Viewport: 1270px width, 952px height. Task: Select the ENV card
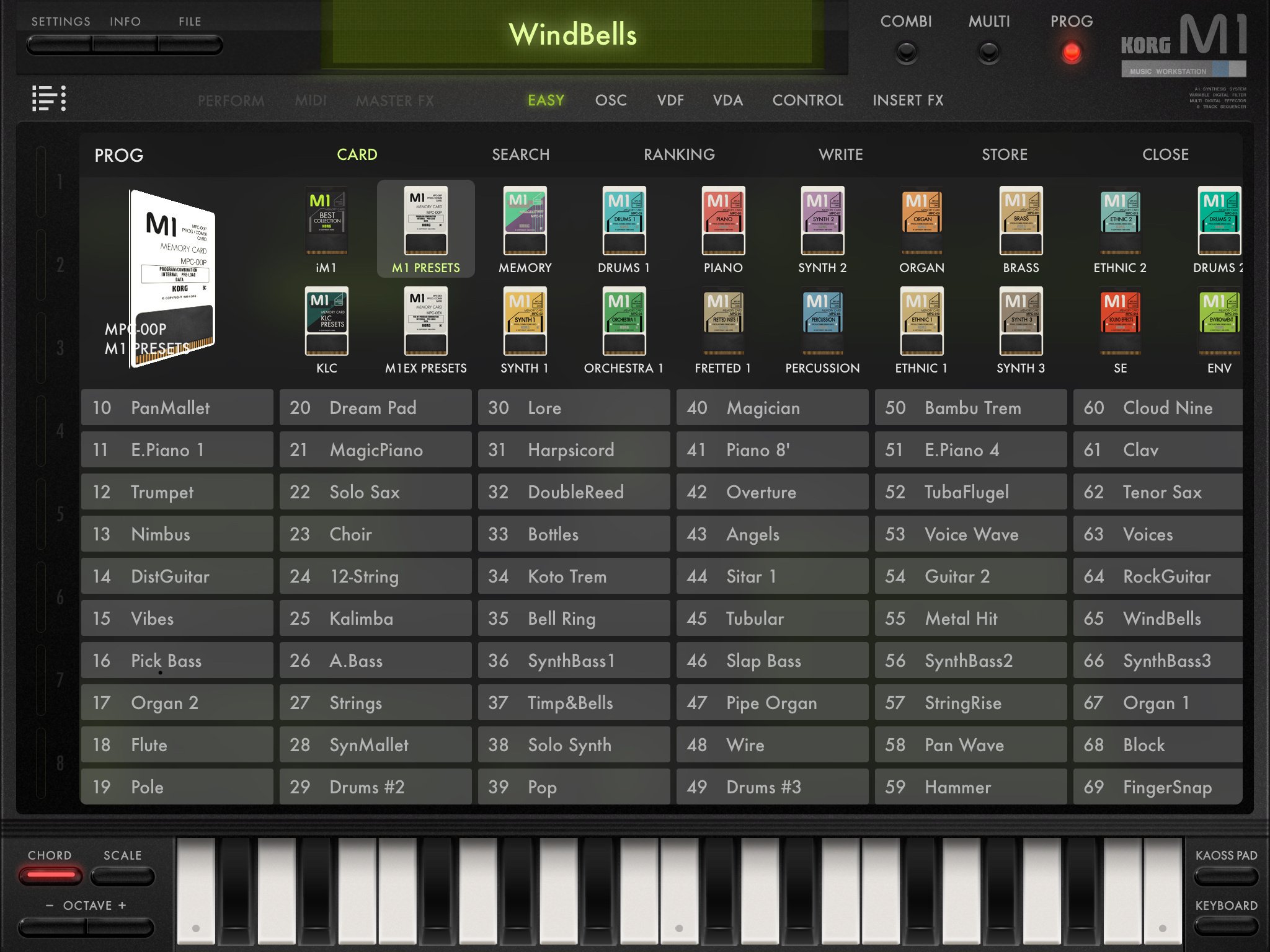click(1219, 330)
